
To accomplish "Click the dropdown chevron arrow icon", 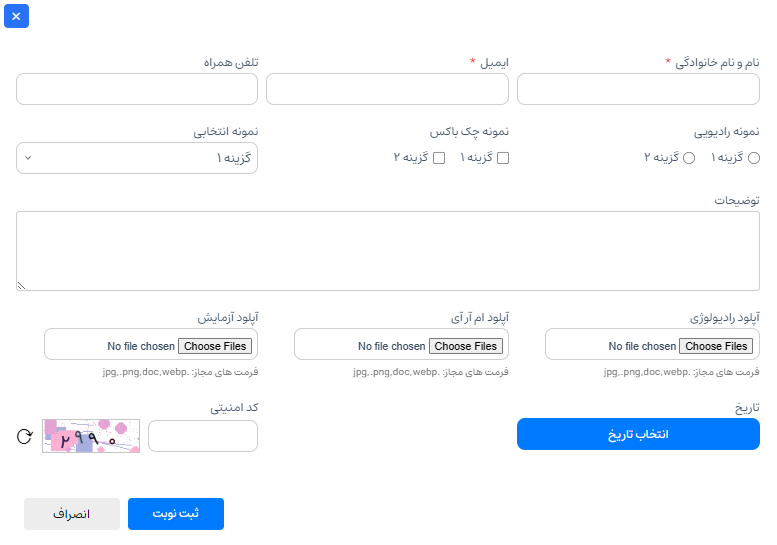I will click(28, 158).
